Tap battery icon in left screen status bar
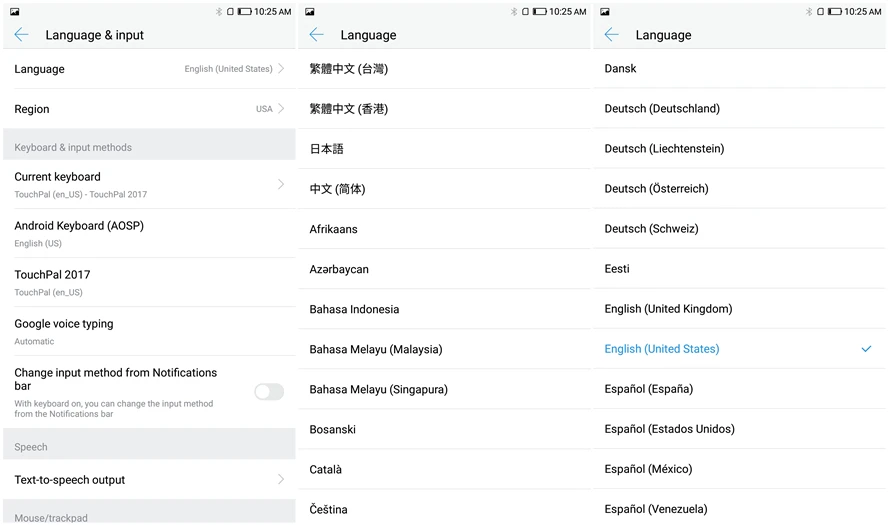 [244, 11]
